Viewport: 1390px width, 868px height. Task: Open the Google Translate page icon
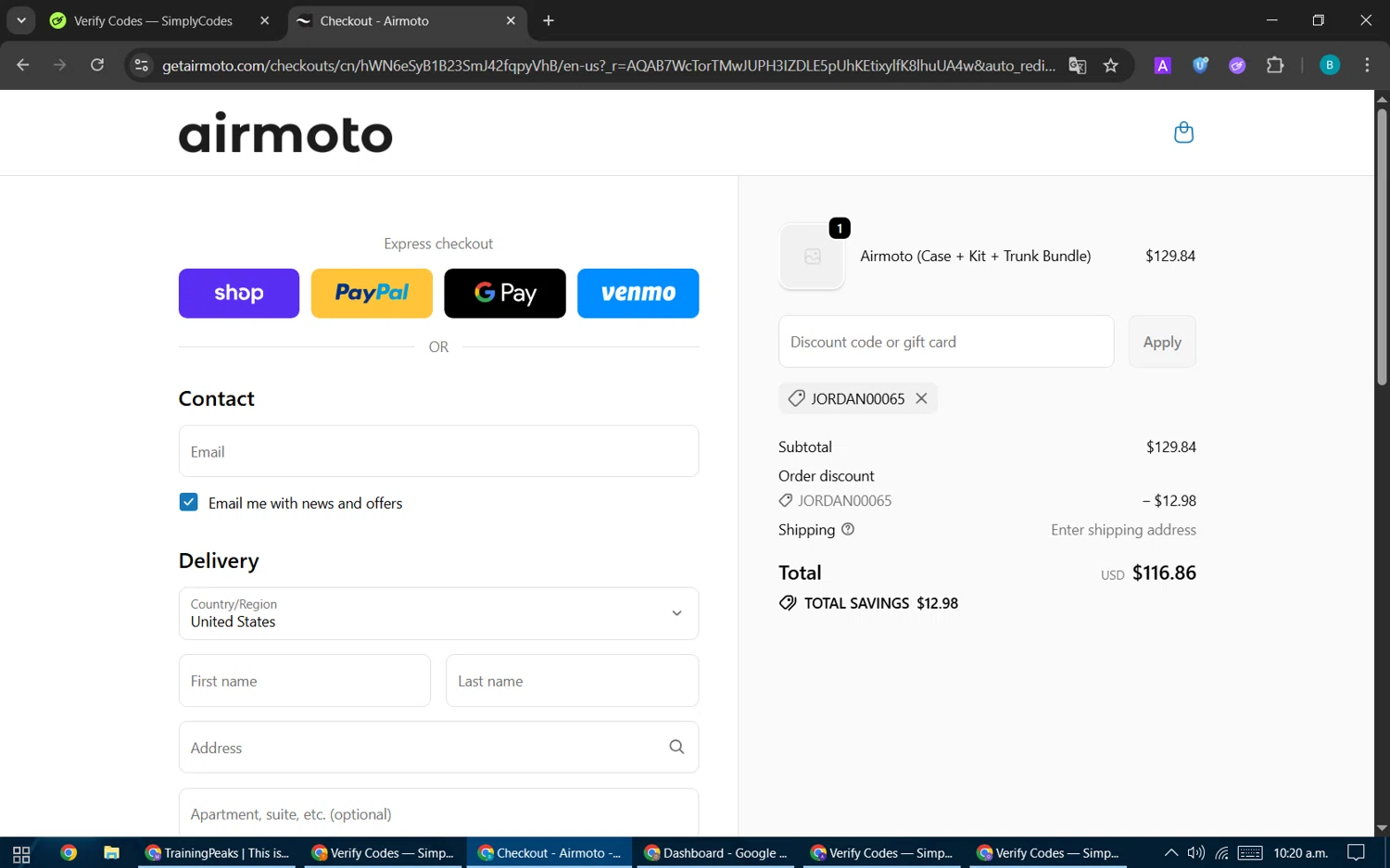click(x=1077, y=65)
